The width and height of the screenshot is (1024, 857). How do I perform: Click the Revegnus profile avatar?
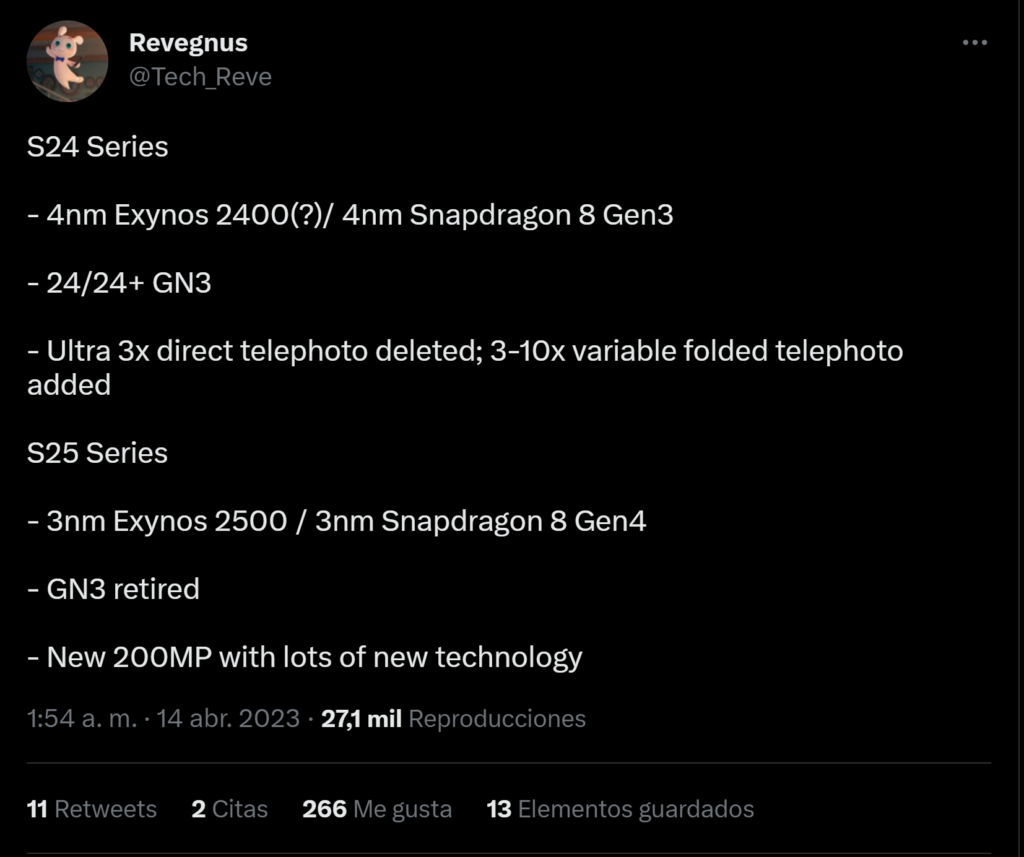click(67, 61)
